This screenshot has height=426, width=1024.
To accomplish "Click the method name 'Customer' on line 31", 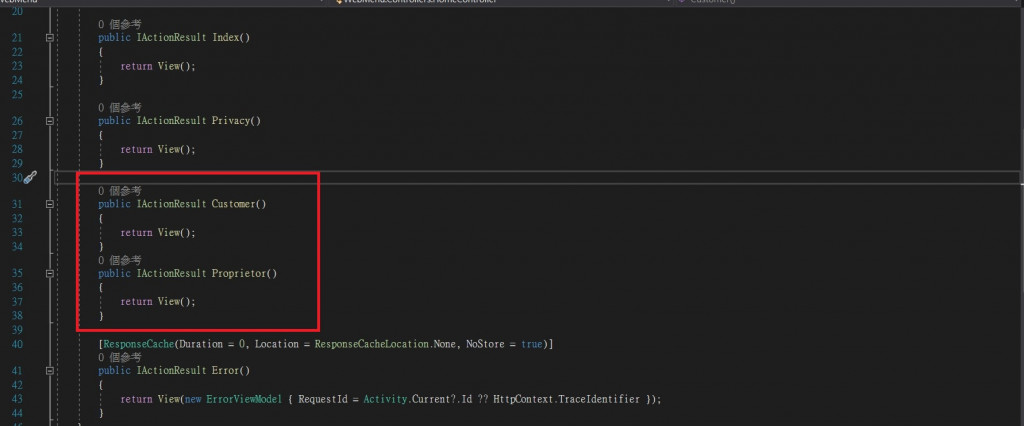I will pyautogui.click(x=233, y=205).
